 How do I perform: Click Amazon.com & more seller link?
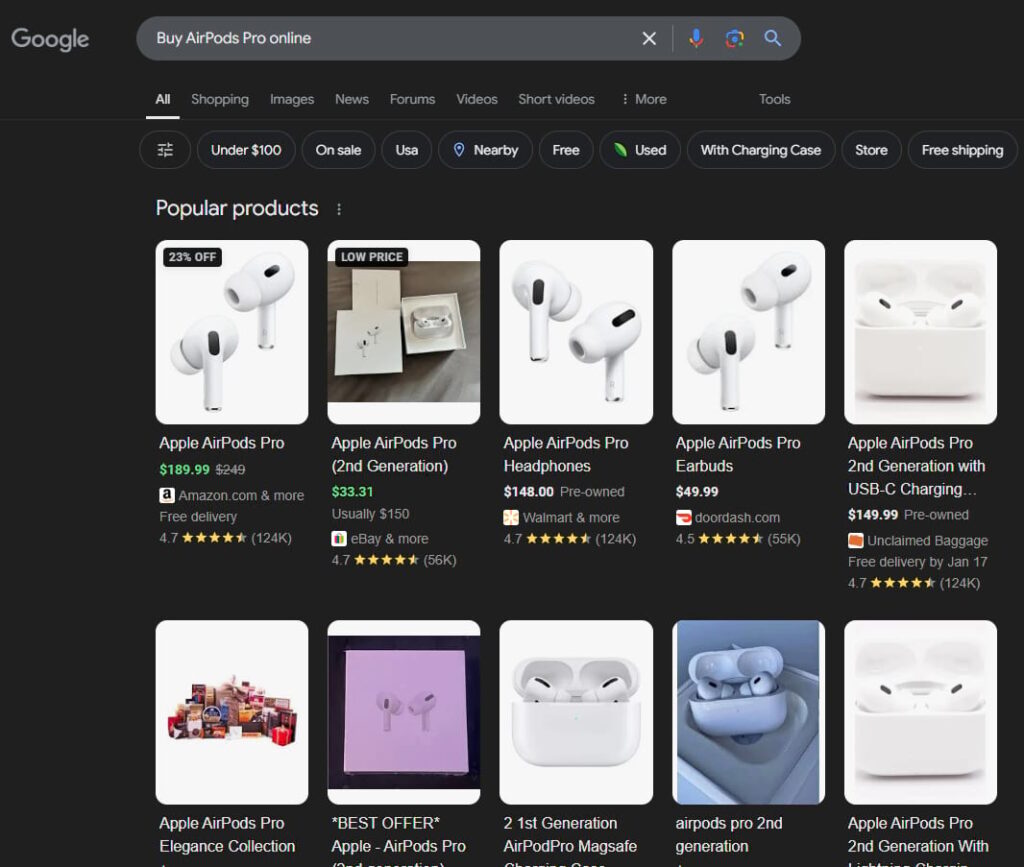232,496
